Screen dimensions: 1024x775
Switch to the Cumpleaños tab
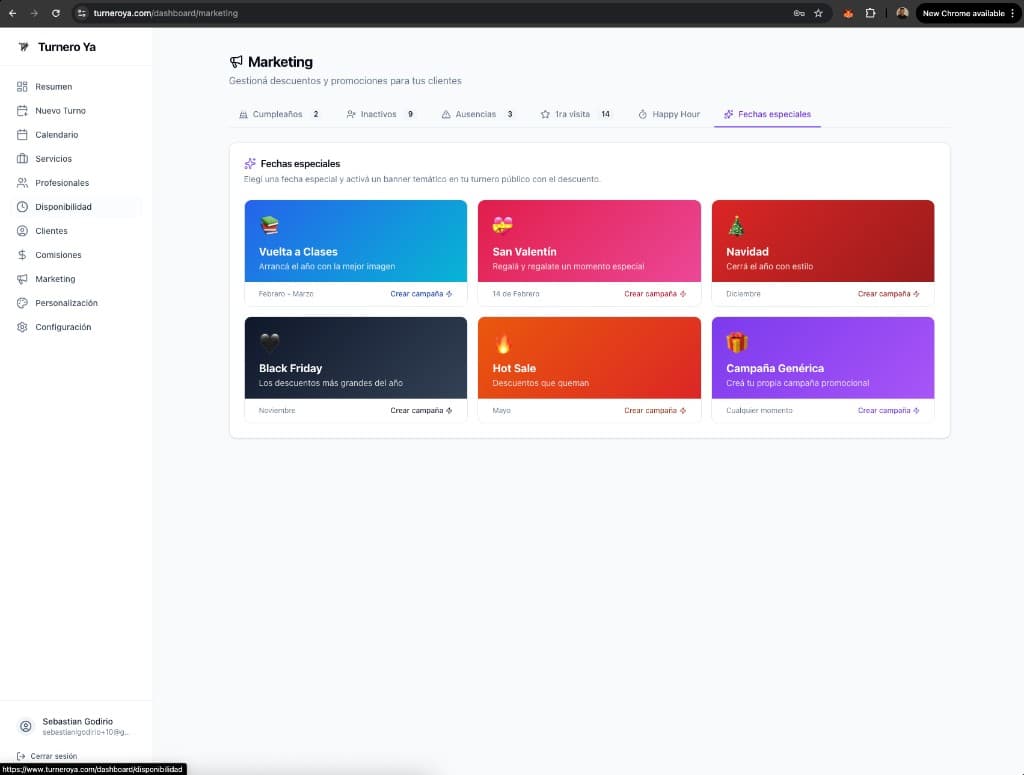point(278,114)
